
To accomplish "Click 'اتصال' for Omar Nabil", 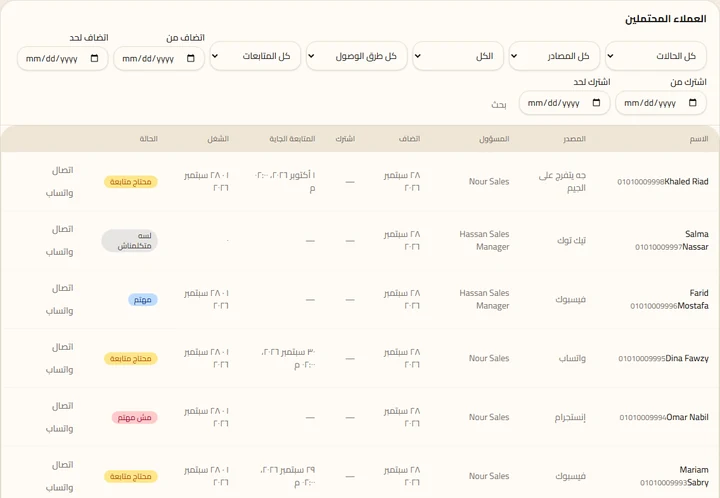I will click(62, 406).
